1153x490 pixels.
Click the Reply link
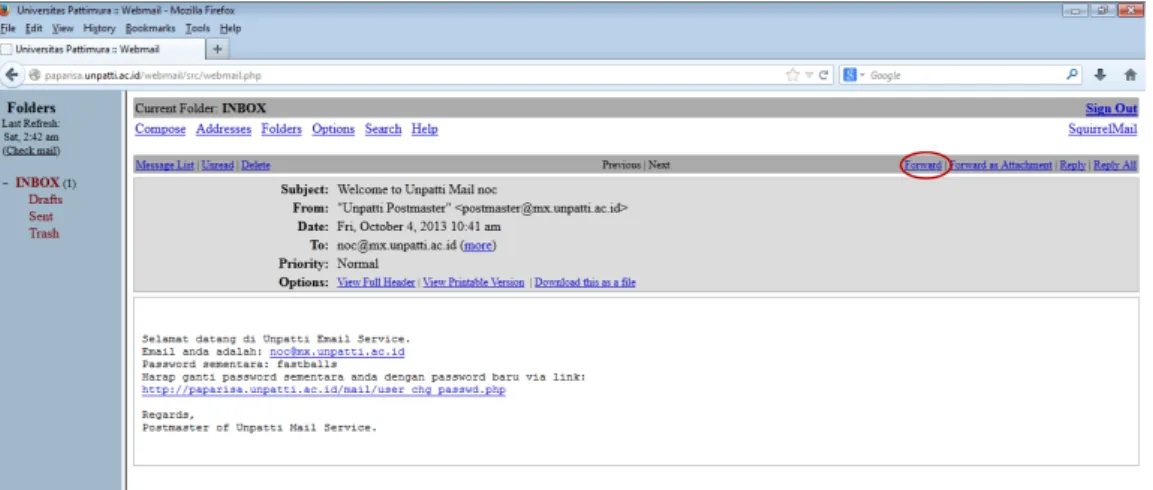(x=1073, y=165)
